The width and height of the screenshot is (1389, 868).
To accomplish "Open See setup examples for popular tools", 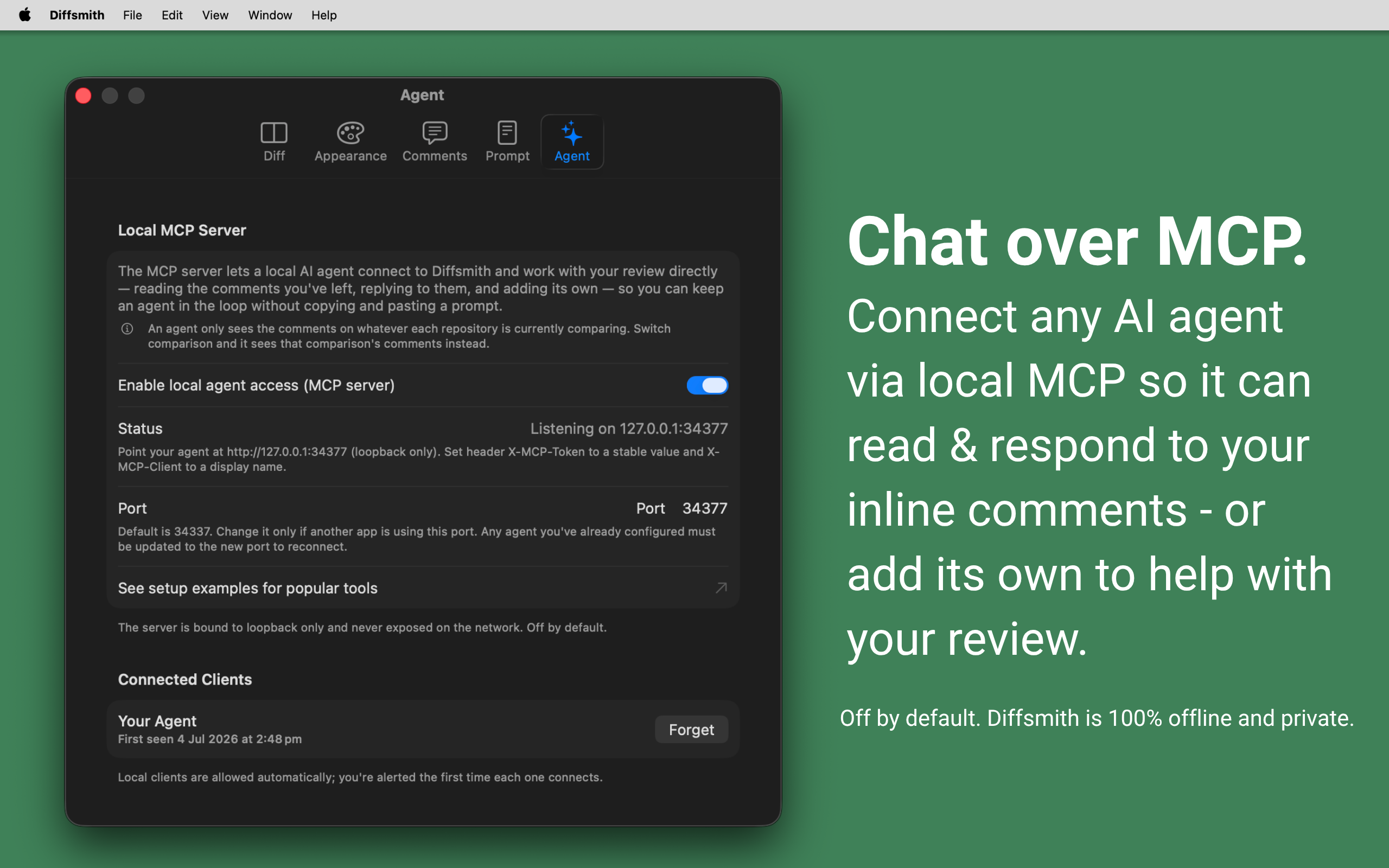I will pyautogui.click(x=423, y=588).
